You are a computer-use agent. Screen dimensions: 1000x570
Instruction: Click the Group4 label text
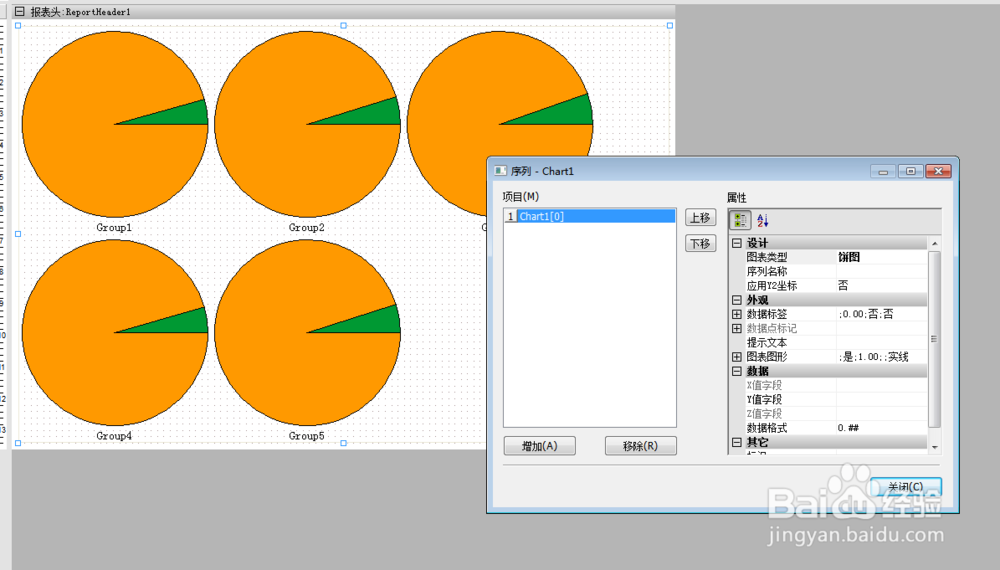click(114, 435)
